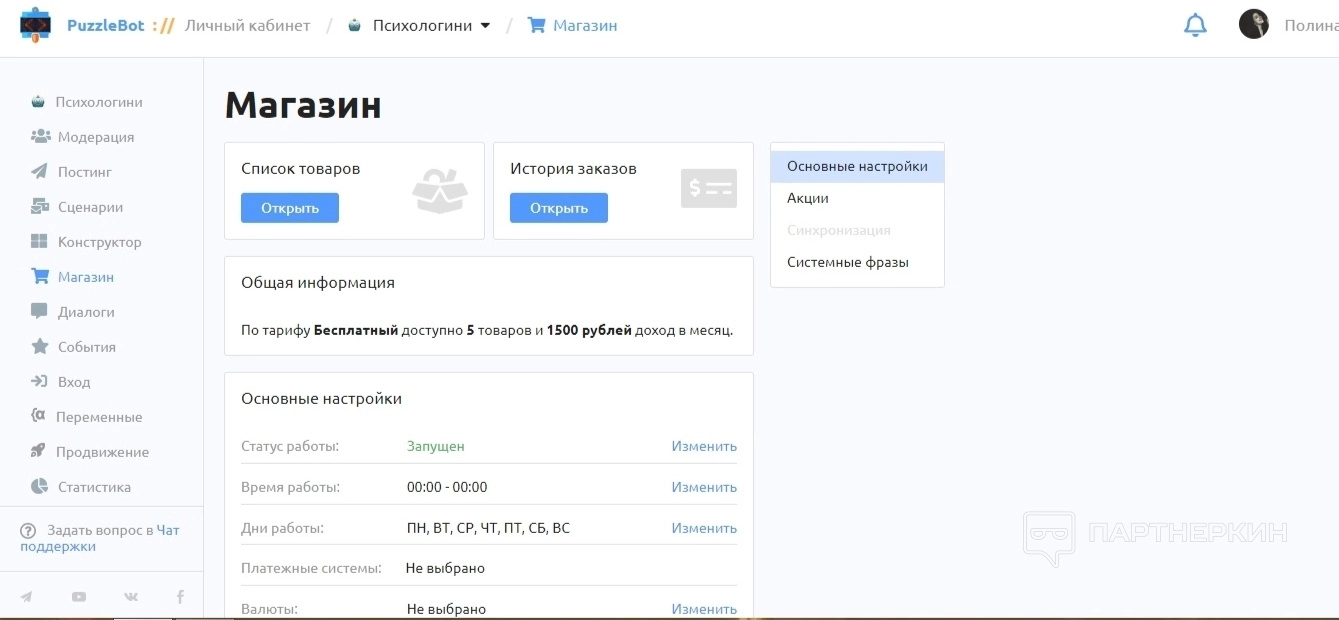Click the bot icon beside Психологини breadcrumb
This screenshot has height=620, width=1339.
click(354, 26)
